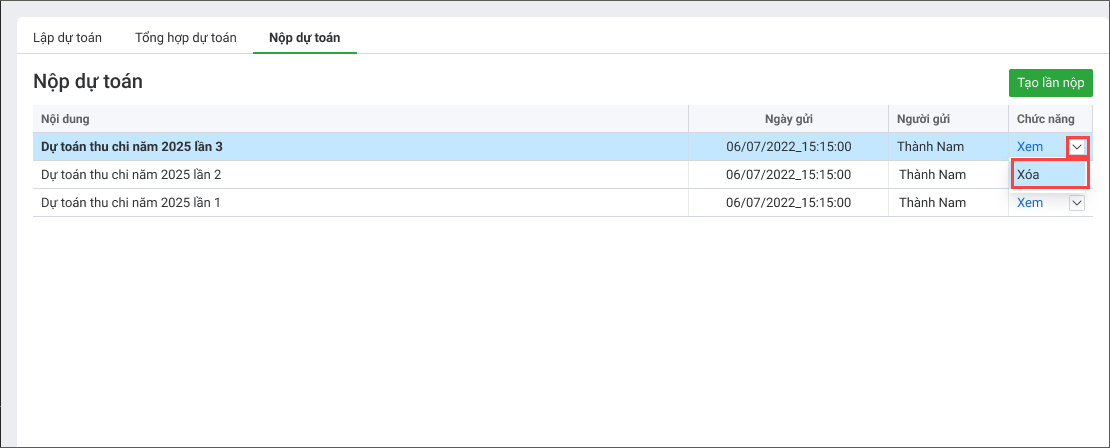Select the Nộp dự toán tab
The width and height of the screenshot is (1110, 448).
(304, 38)
